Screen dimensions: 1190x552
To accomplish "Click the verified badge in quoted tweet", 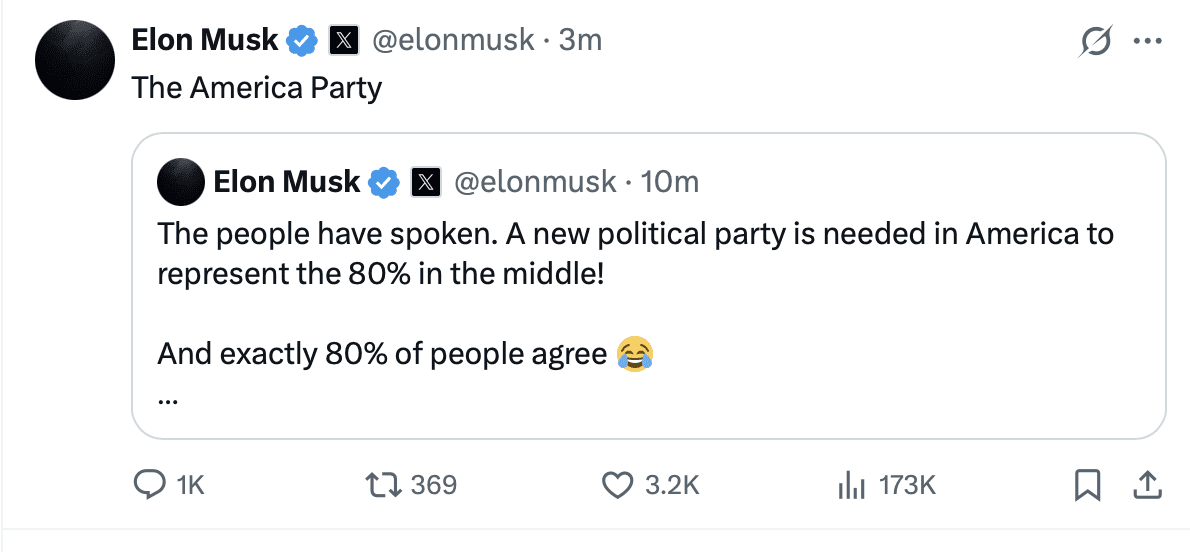I will [384, 182].
